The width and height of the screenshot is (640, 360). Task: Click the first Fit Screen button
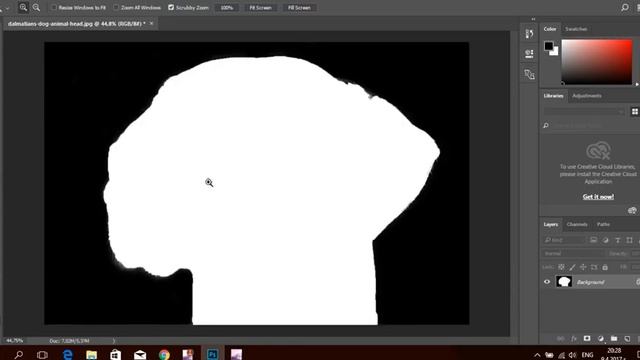(x=260, y=7)
